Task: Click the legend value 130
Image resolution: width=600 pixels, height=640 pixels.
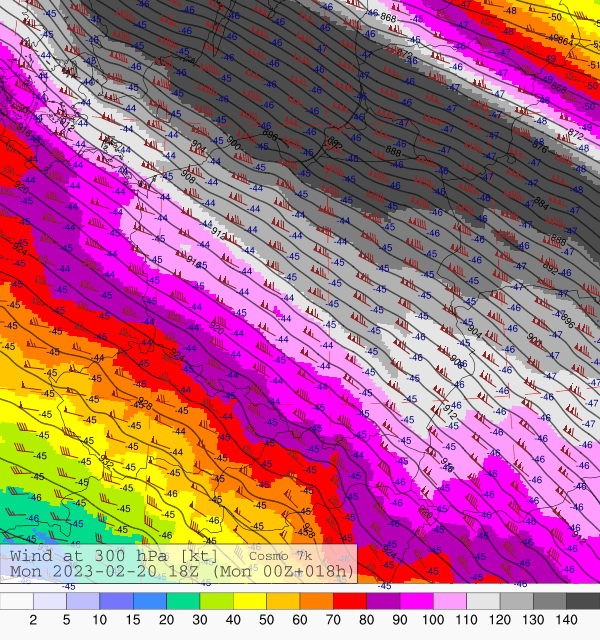Action: 533,620
